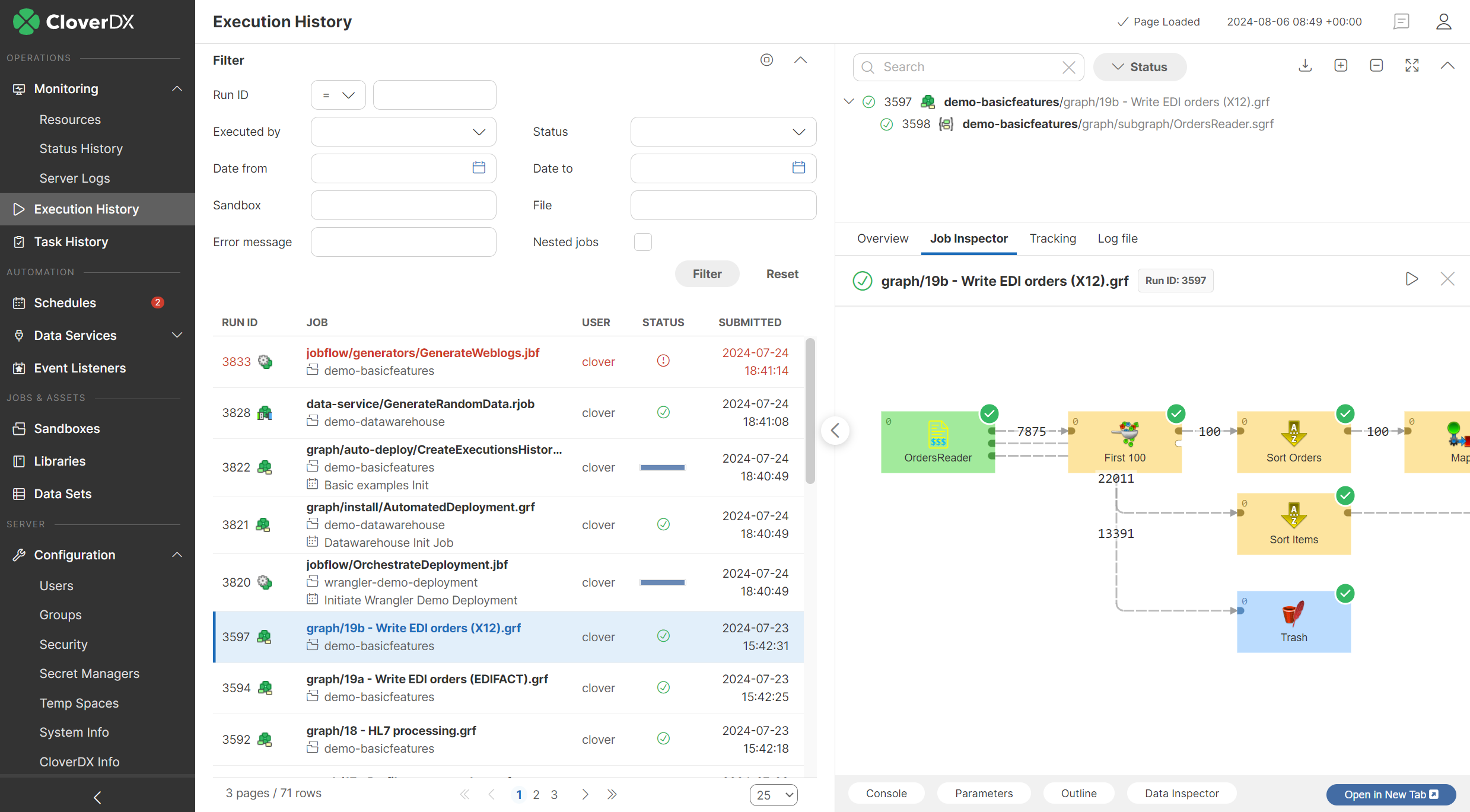Screen dimensions: 1470x812
Task: Open the messages icon in the top bar
Action: [x=1401, y=22]
